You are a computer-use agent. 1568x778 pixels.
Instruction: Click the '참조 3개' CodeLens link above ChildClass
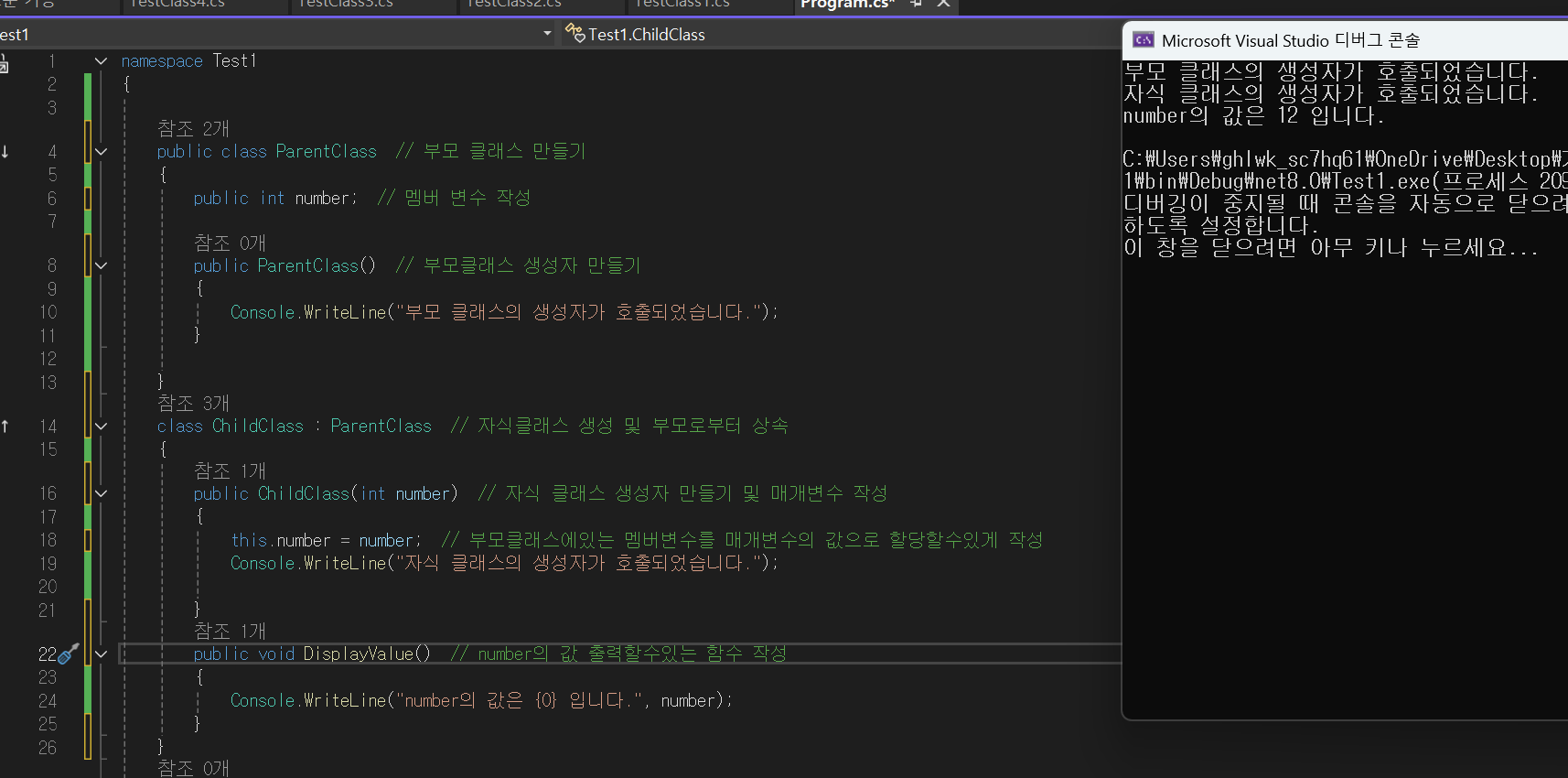193,403
